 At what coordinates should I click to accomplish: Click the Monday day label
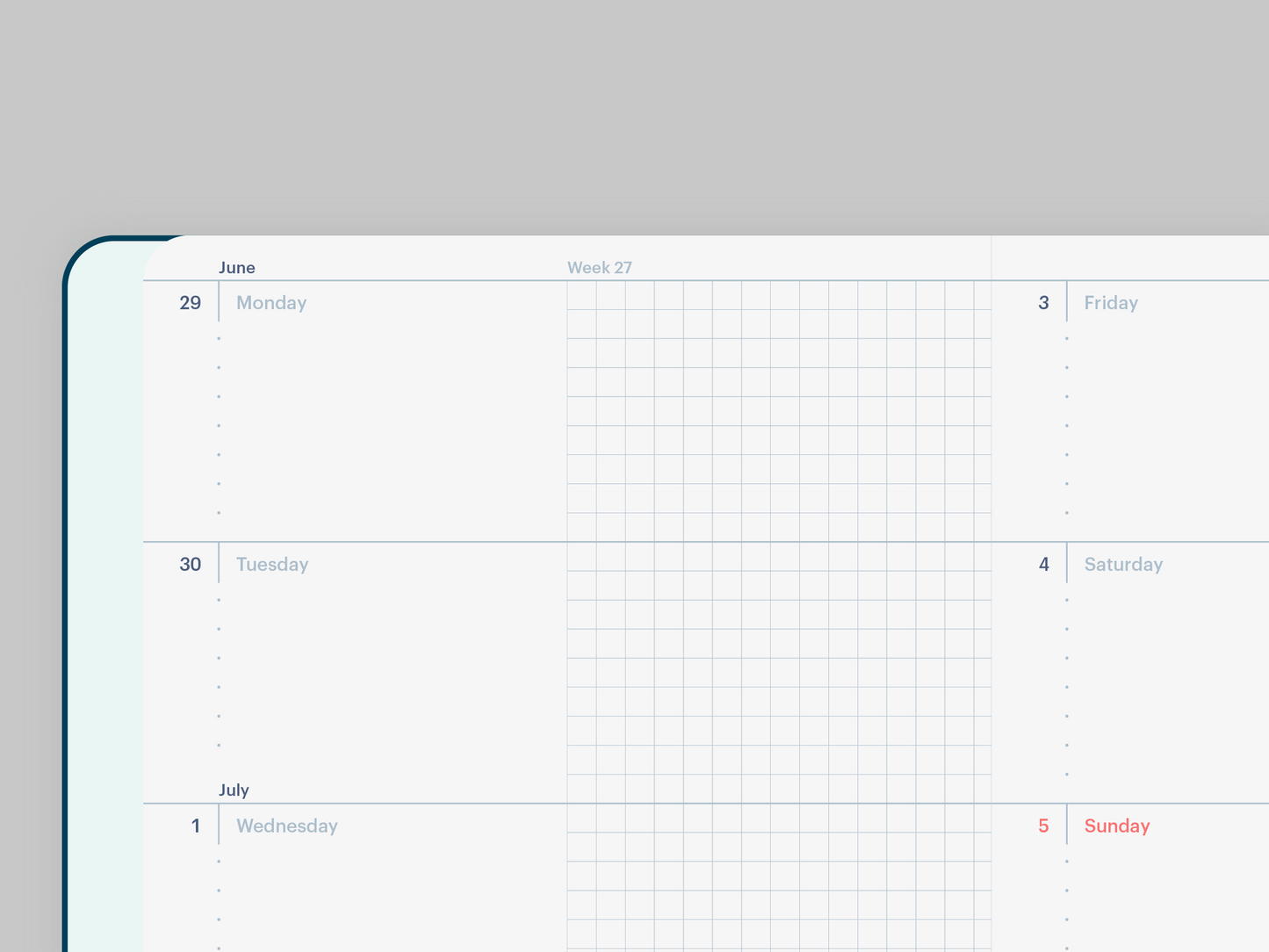point(271,303)
